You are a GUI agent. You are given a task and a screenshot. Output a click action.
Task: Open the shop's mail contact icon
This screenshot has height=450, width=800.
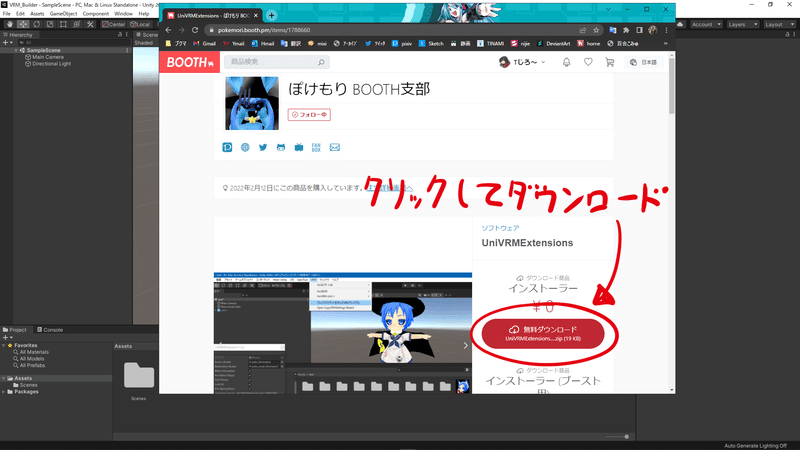pos(335,147)
